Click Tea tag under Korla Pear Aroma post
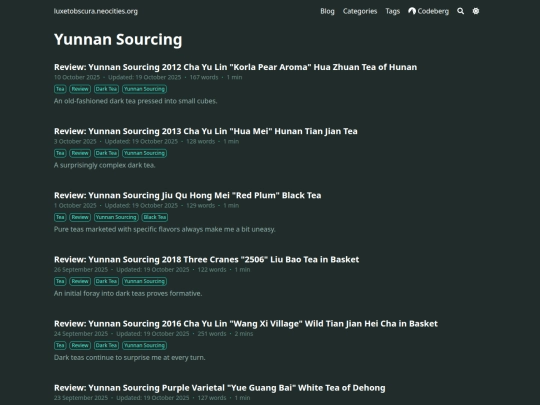The image size is (540, 405). pos(60,89)
